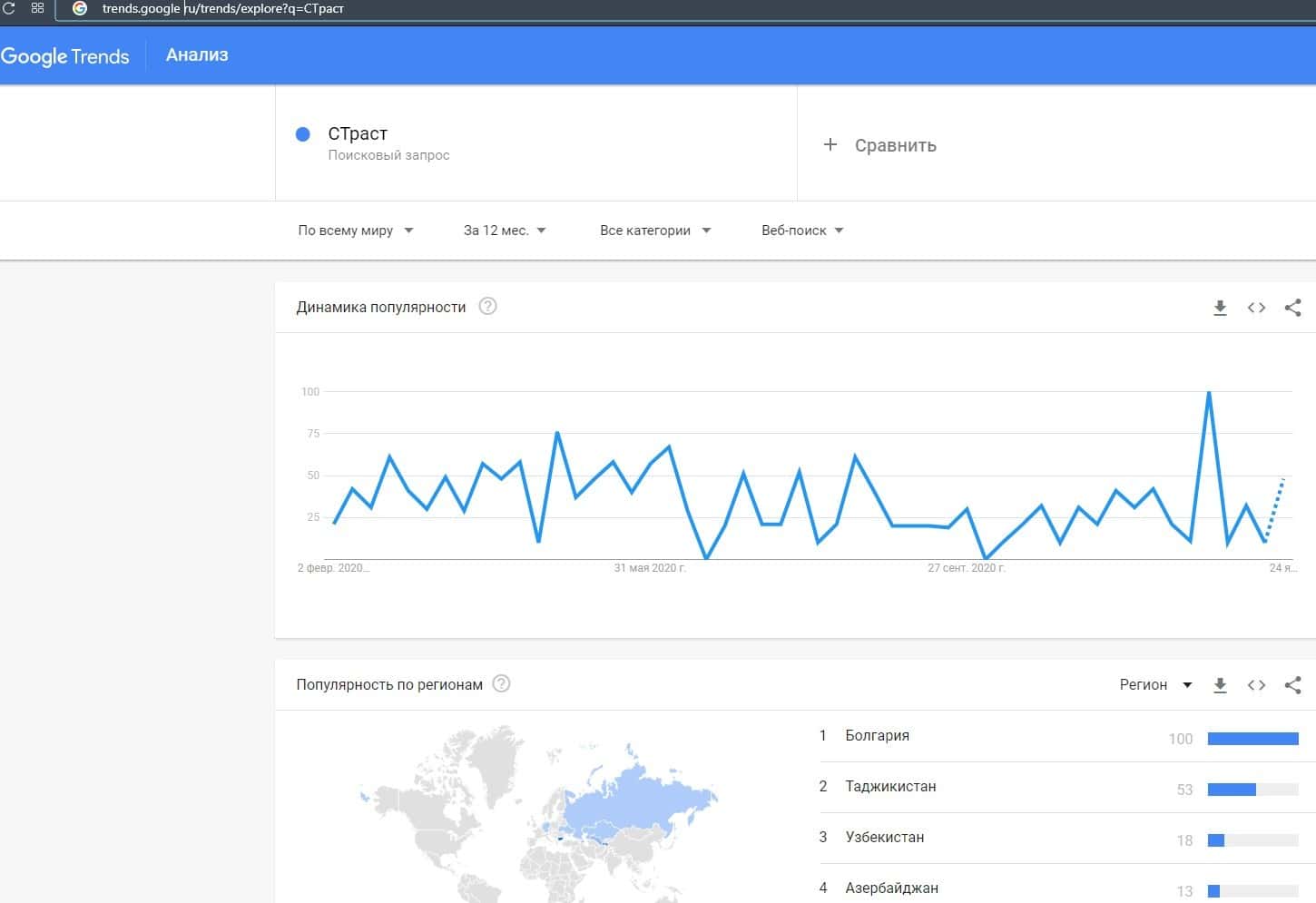Download the popularity dynamics chart data
Screen dimensions: 1316x903
tap(1220, 309)
